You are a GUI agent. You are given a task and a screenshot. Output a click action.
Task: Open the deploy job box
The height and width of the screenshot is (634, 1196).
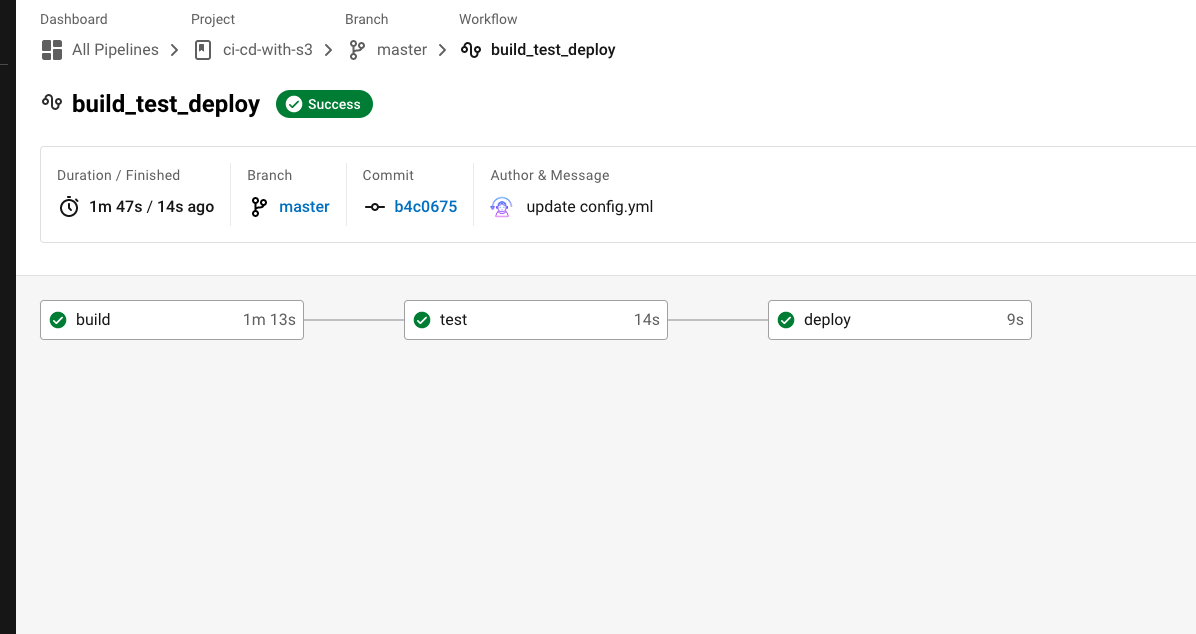(x=899, y=320)
